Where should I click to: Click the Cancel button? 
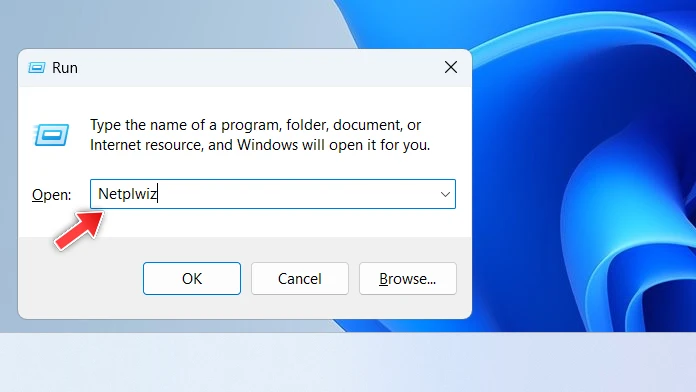[300, 278]
